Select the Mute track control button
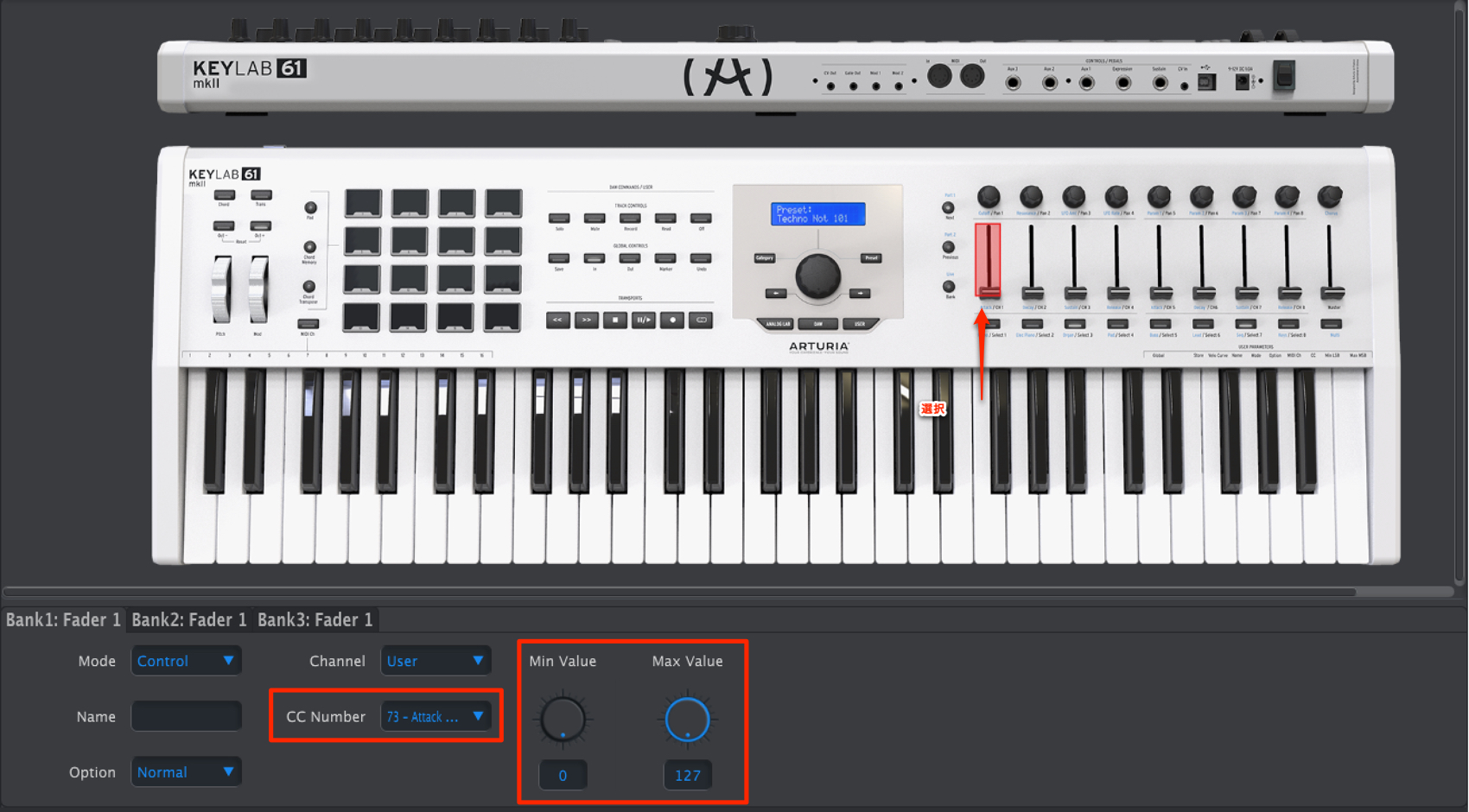This screenshot has height=812, width=1469. pos(595,219)
